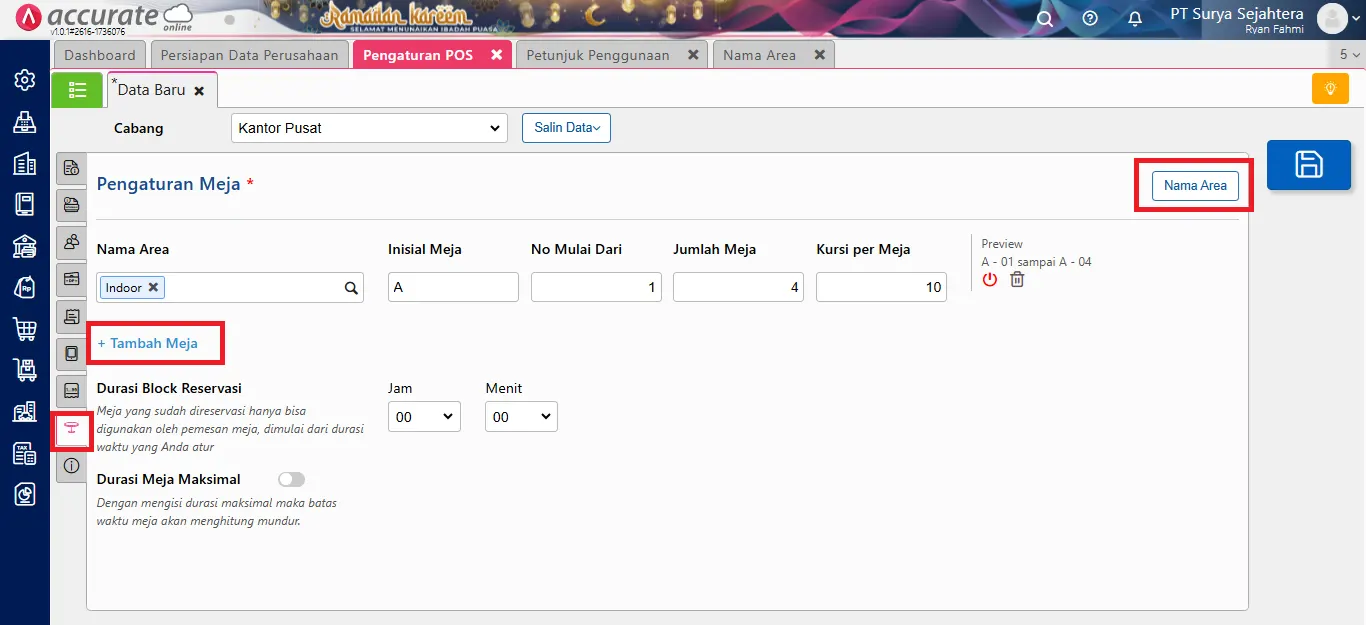Select the shopping cart sidebar icon
Image resolution: width=1366 pixels, height=625 pixels.
pos(25,328)
